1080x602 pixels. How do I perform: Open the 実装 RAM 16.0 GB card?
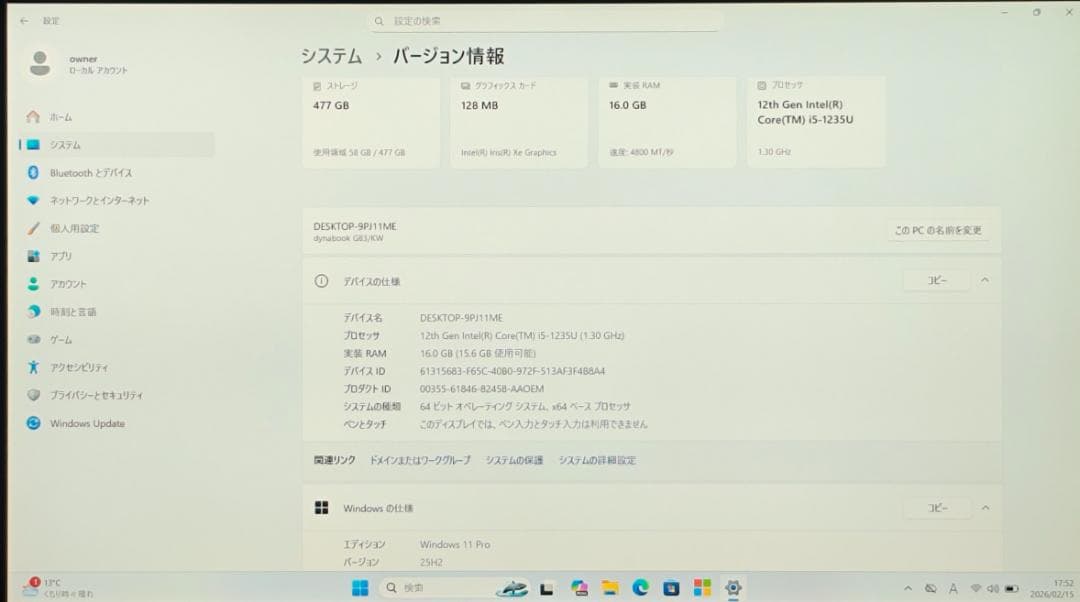click(x=667, y=121)
